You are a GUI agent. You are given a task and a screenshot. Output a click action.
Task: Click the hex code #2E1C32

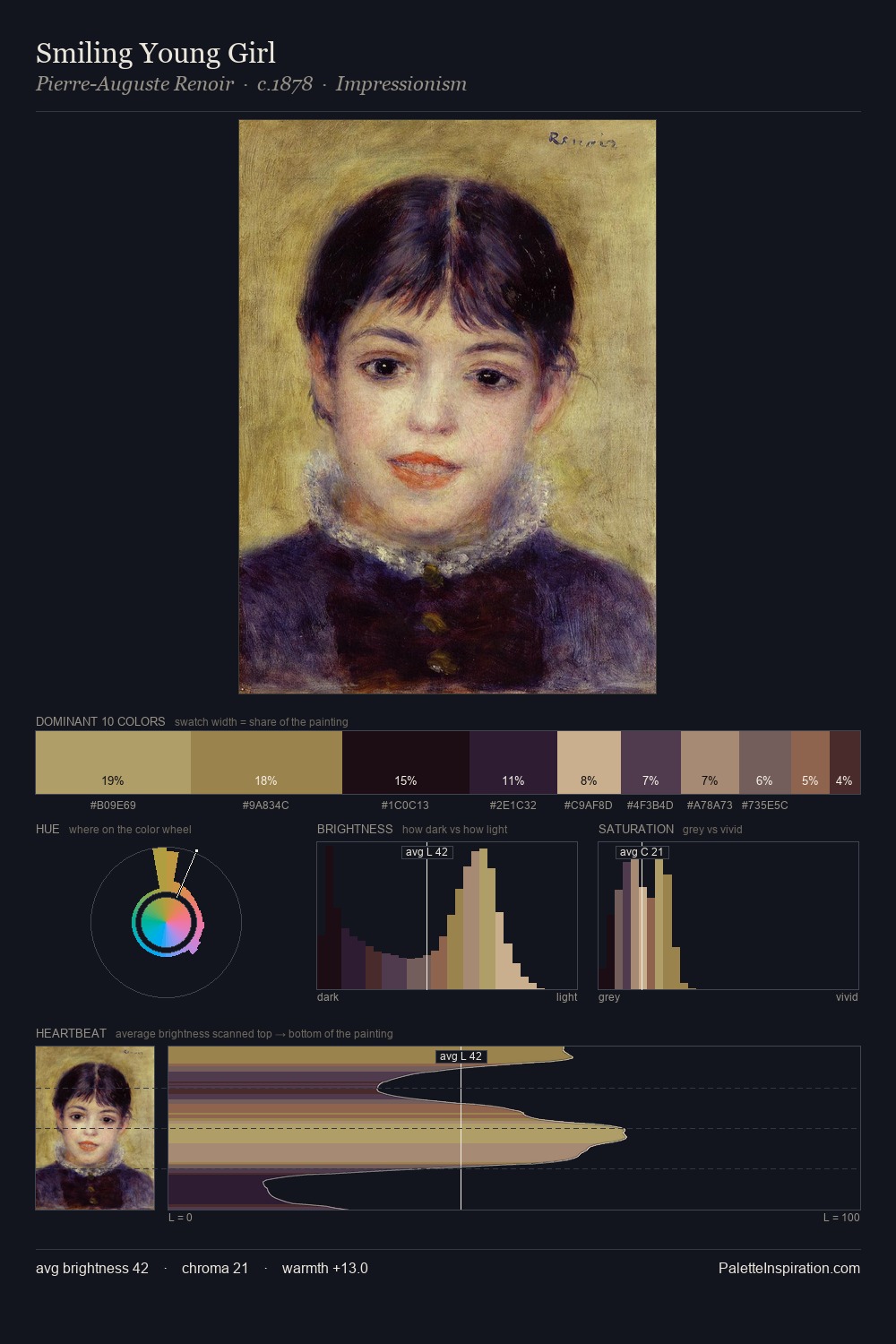click(513, 806)
